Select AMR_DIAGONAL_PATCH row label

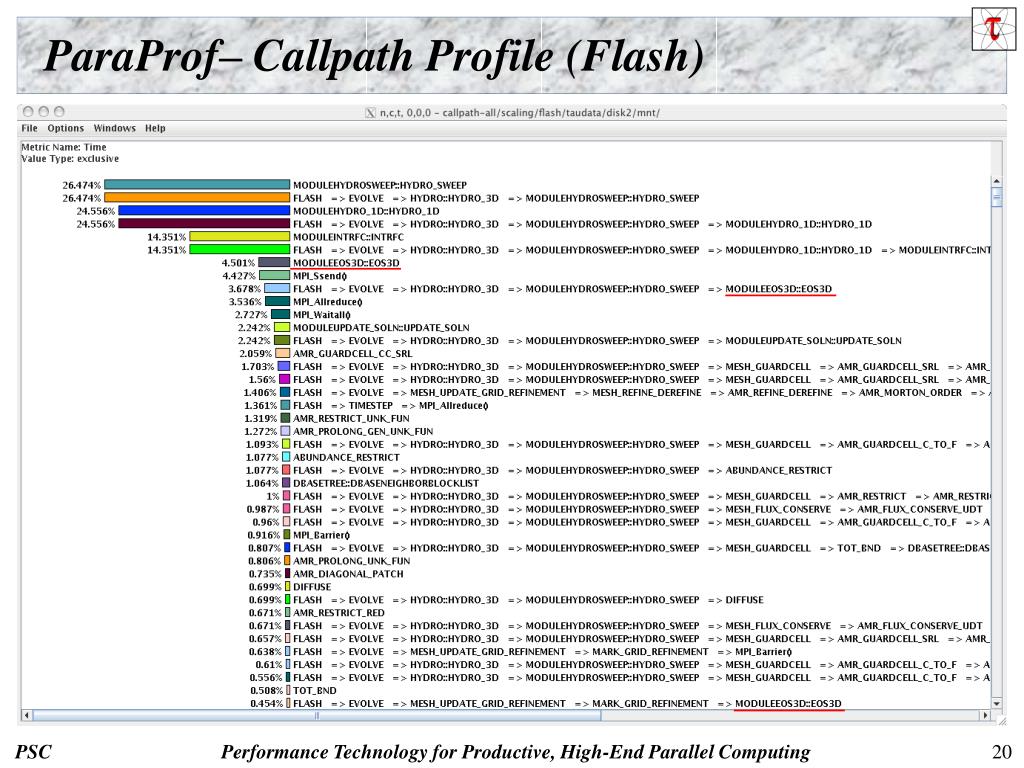(x=347, y=574)
